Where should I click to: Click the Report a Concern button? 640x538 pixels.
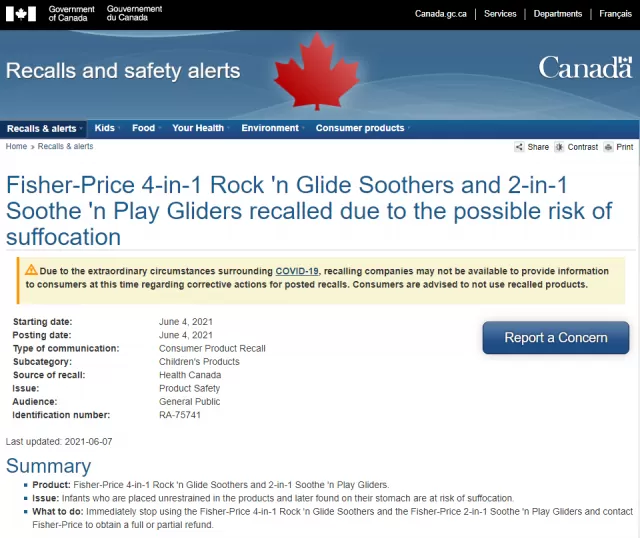556,338
